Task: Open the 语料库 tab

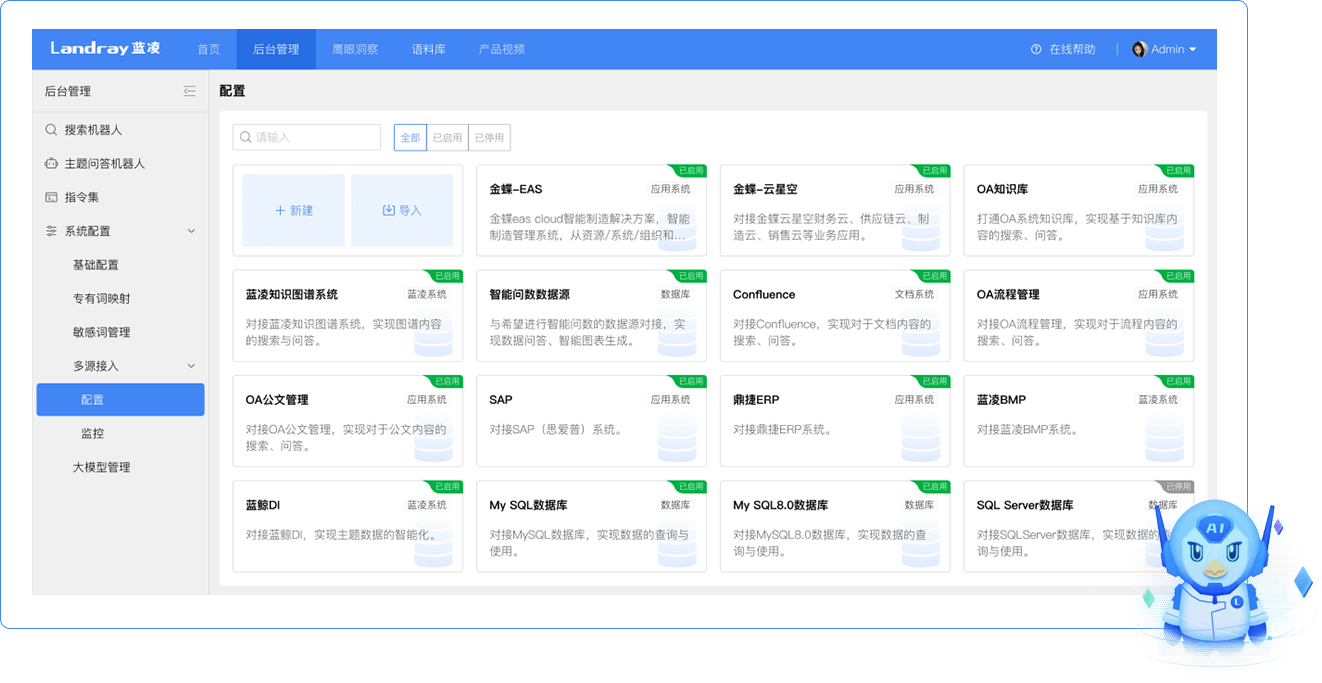Action: point(428,49)
